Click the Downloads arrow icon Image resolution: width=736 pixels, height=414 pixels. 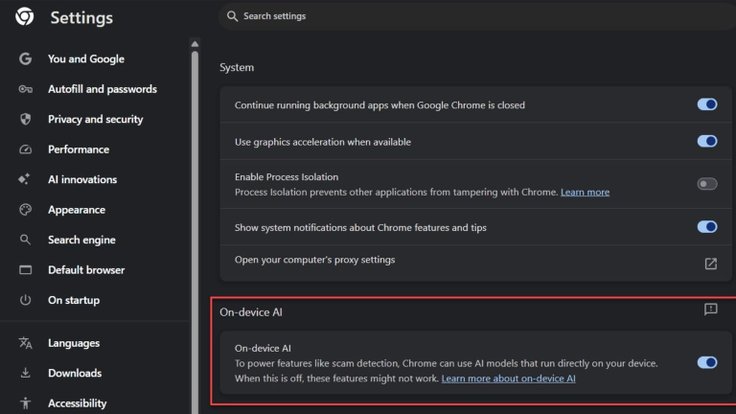point(25,373)
